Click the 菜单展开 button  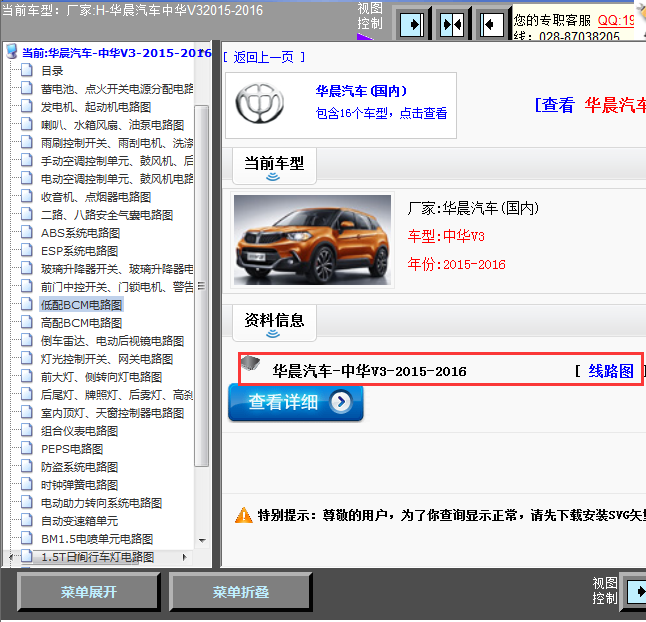click(x=89, y=592)
